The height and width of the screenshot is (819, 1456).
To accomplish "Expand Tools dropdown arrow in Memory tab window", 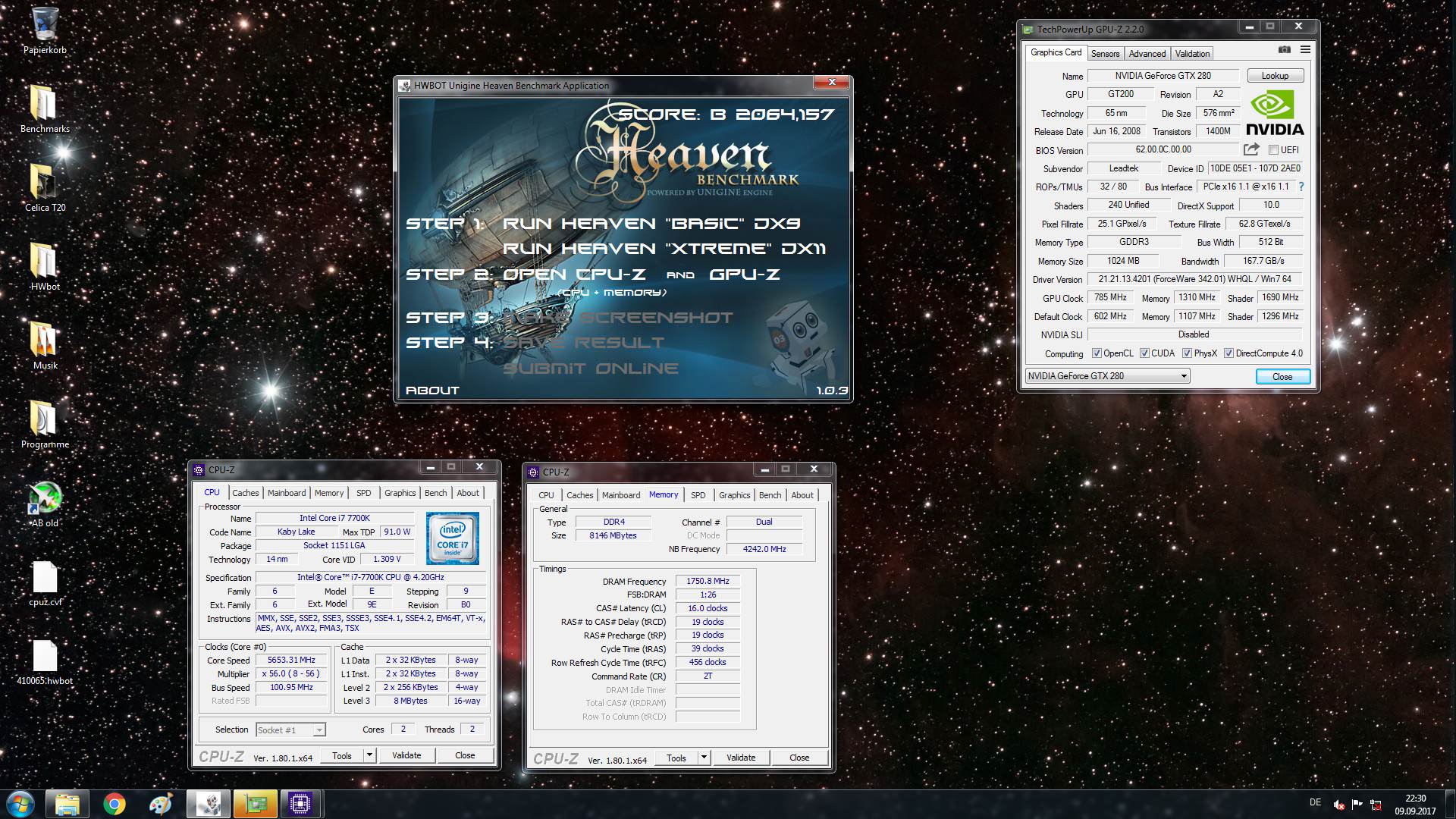I will 704,758.
